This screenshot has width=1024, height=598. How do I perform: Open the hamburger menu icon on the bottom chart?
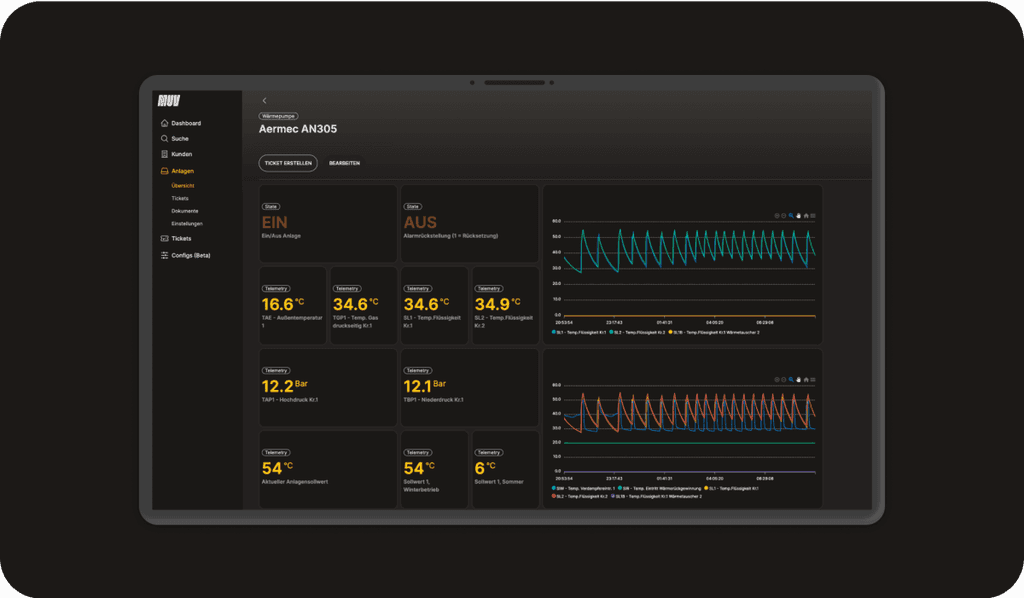[813, 380]
